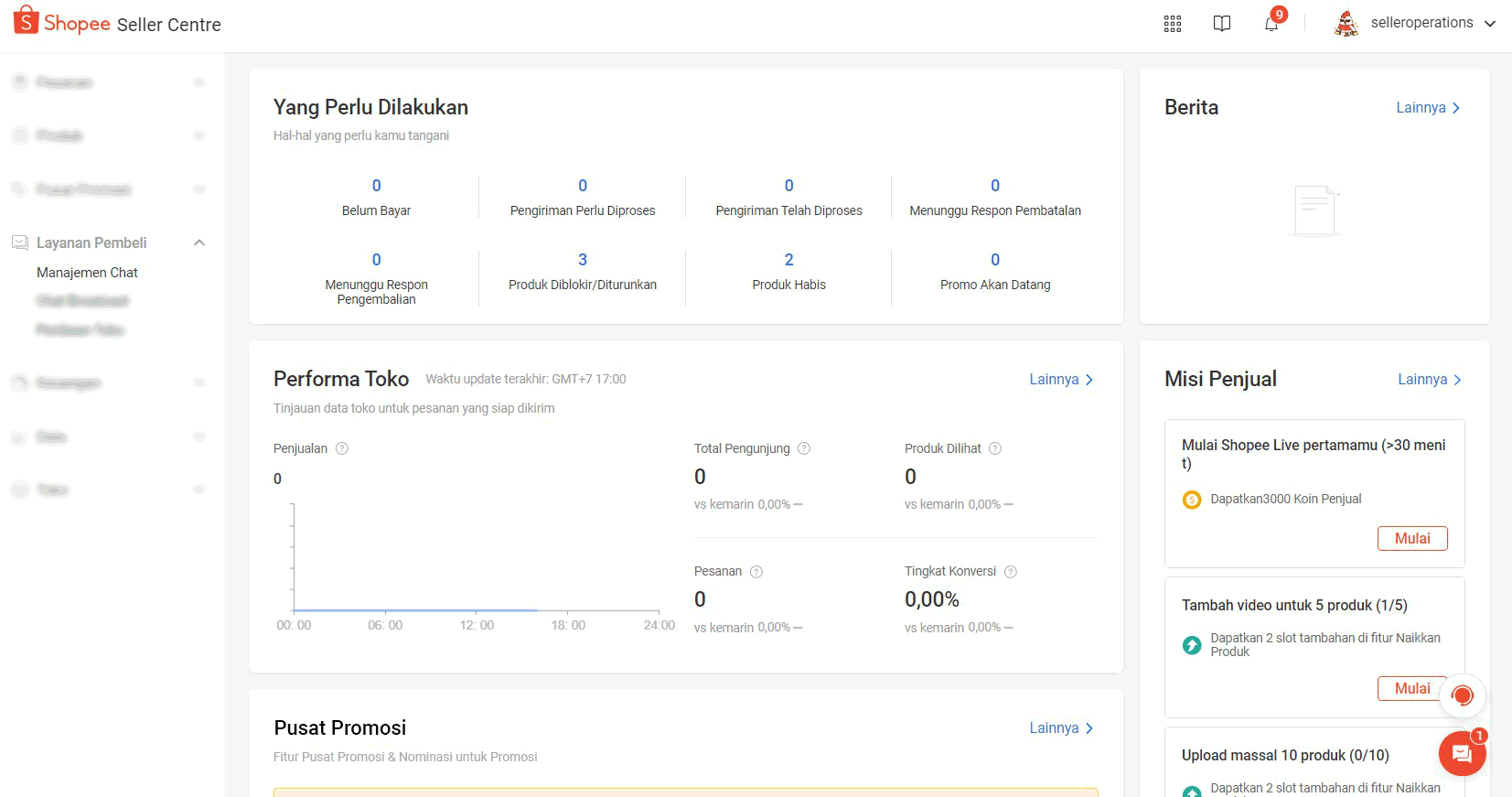The width and height of the screenshot is (1512, 797).
Task: Click the notification bell icon
Action: coord(1271,24)
